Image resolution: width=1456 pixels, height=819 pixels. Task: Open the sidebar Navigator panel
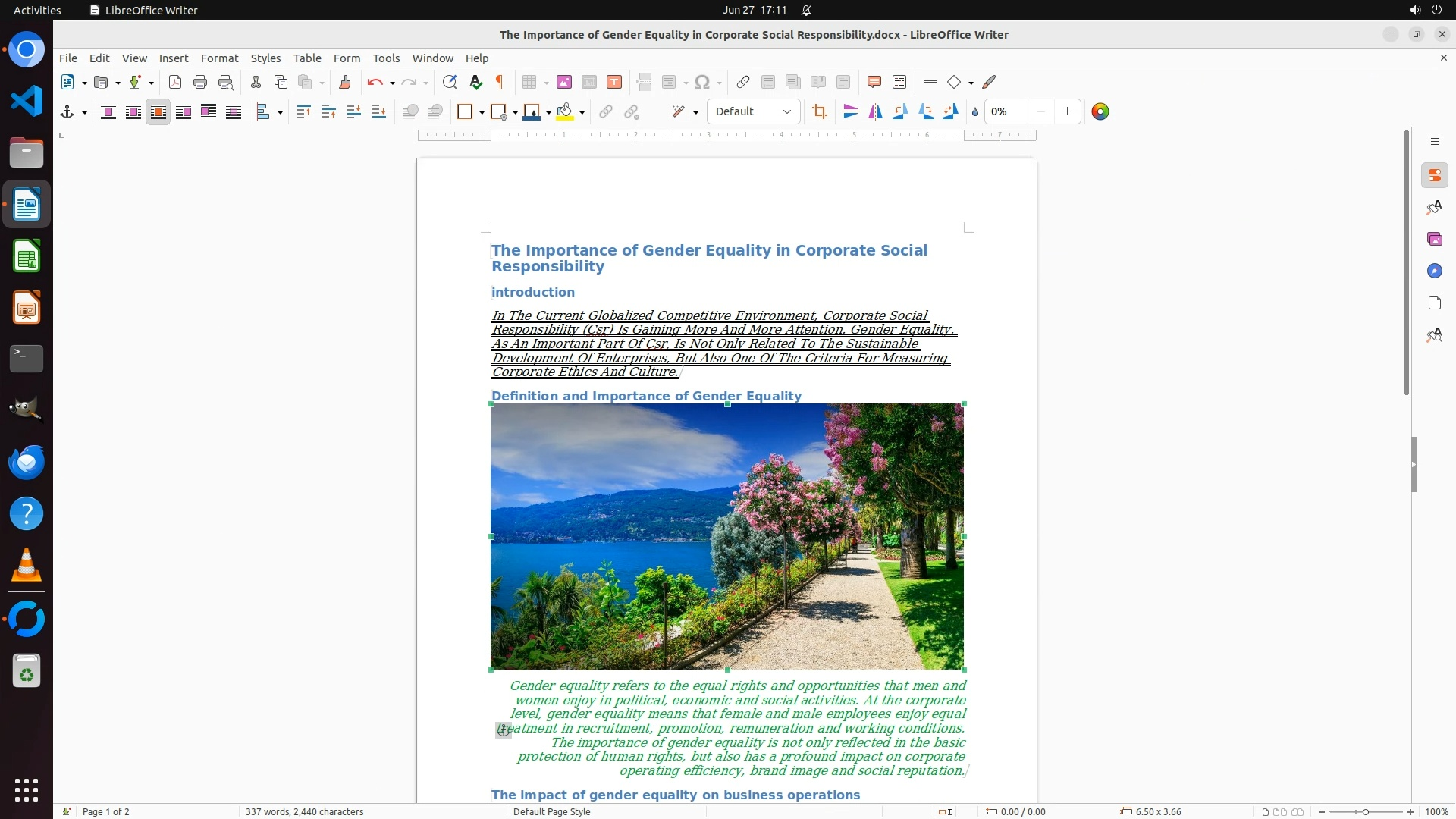[1435, 271]
